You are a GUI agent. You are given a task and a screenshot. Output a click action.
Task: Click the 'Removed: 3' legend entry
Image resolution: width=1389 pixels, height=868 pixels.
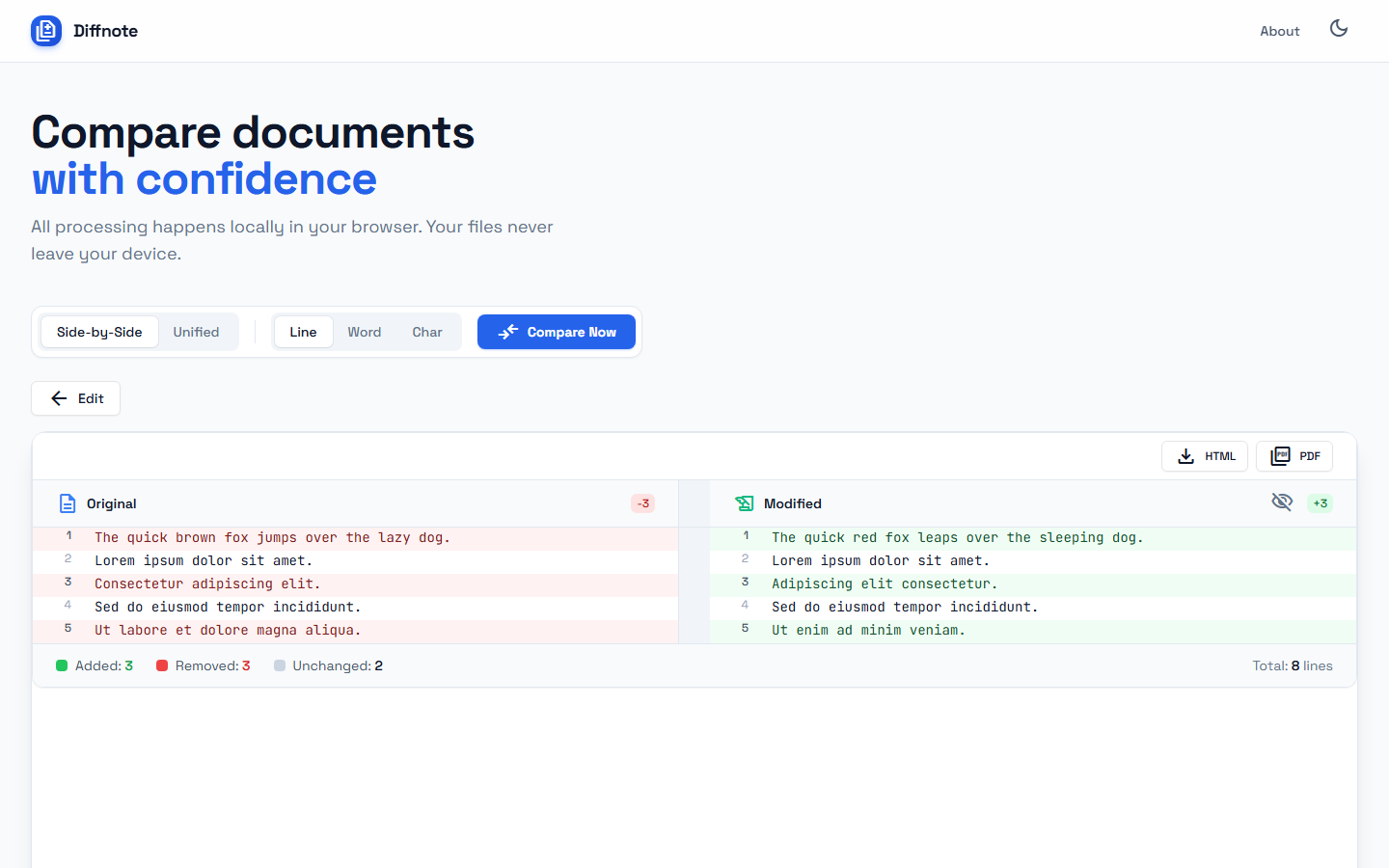(204, 665)
